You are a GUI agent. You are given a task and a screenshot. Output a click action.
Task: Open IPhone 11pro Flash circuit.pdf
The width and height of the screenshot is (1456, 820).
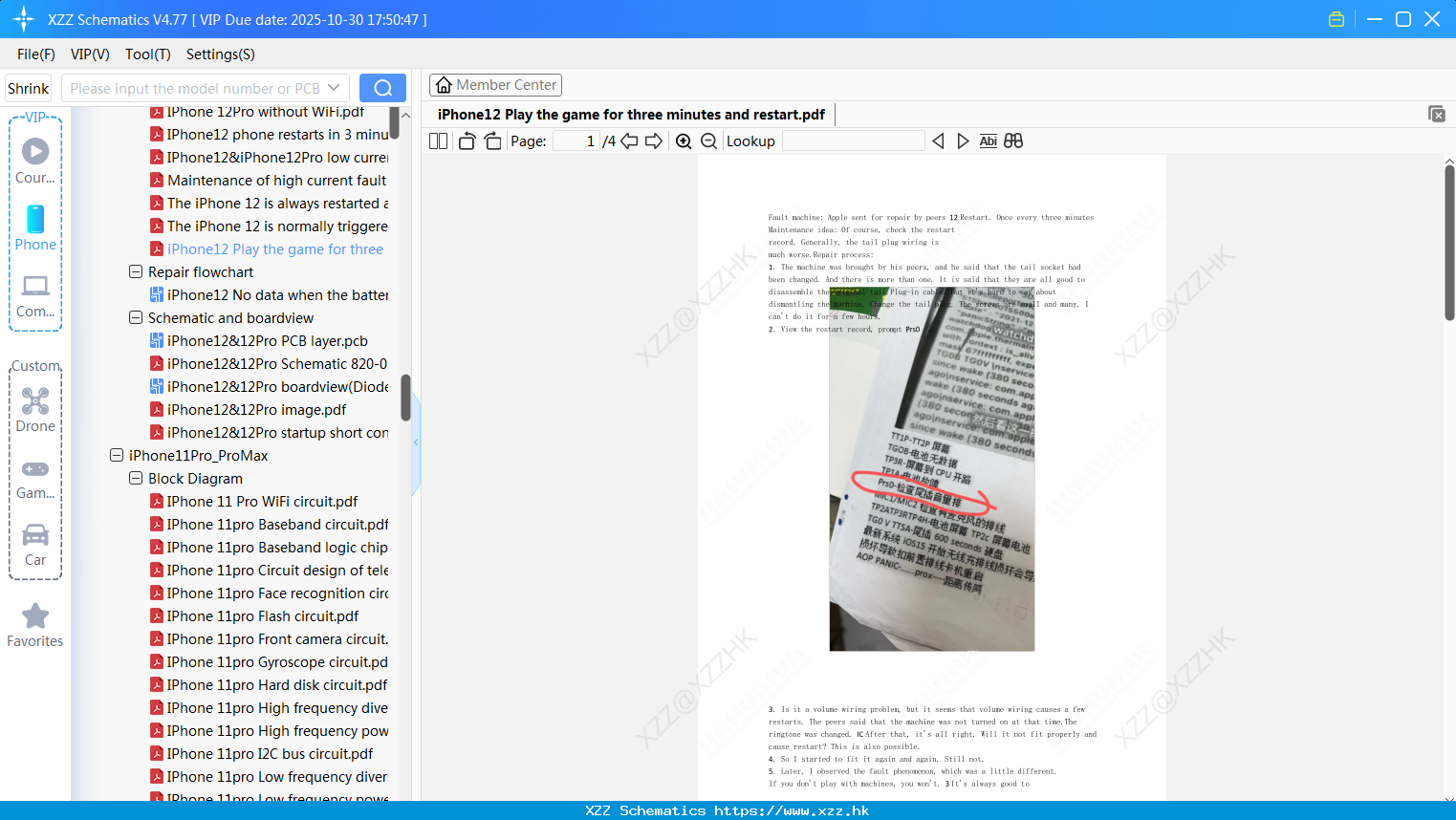254,616
